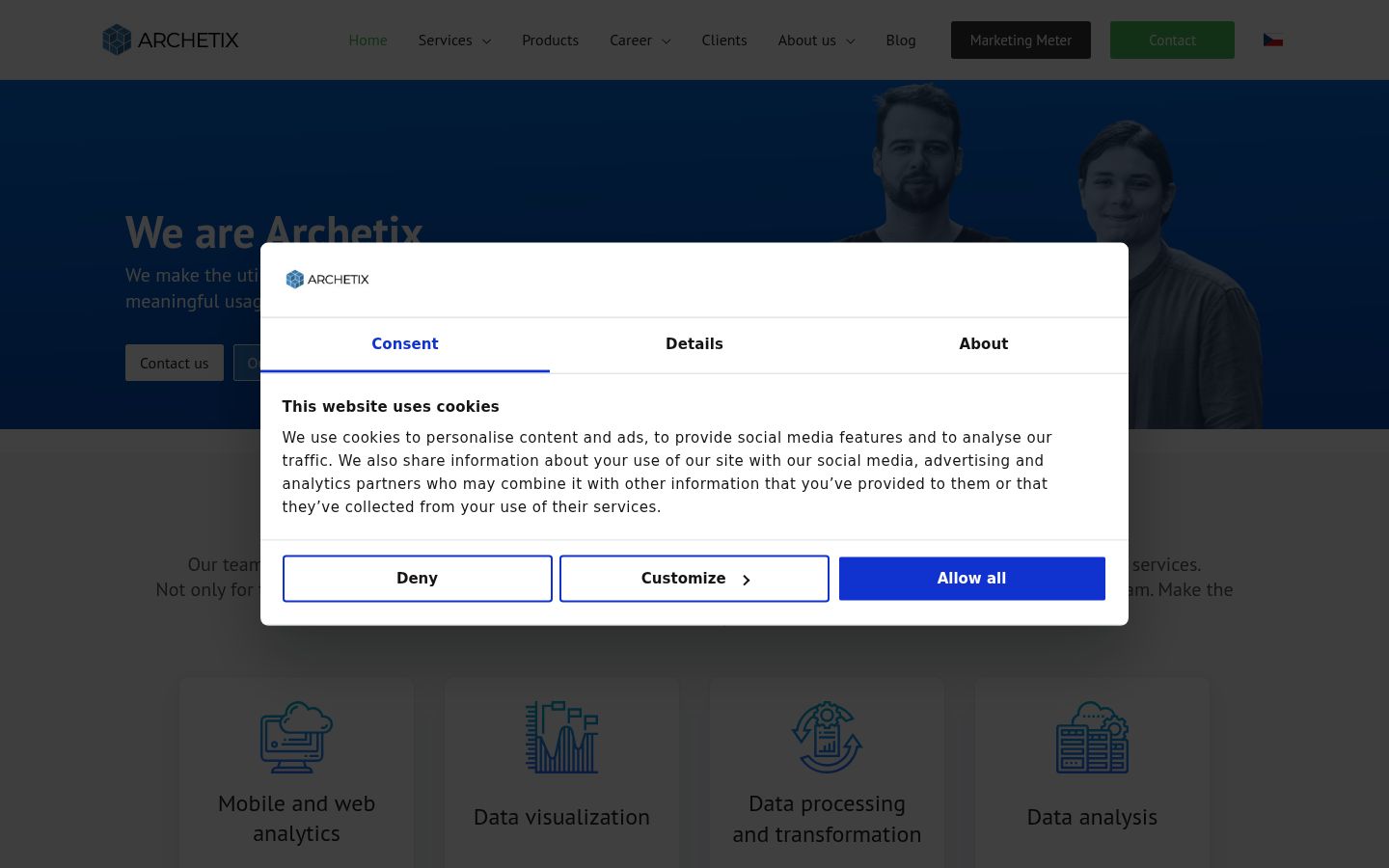1389x868 pixels.
Task: Open the Clients page
Action: tap(724, 40)
